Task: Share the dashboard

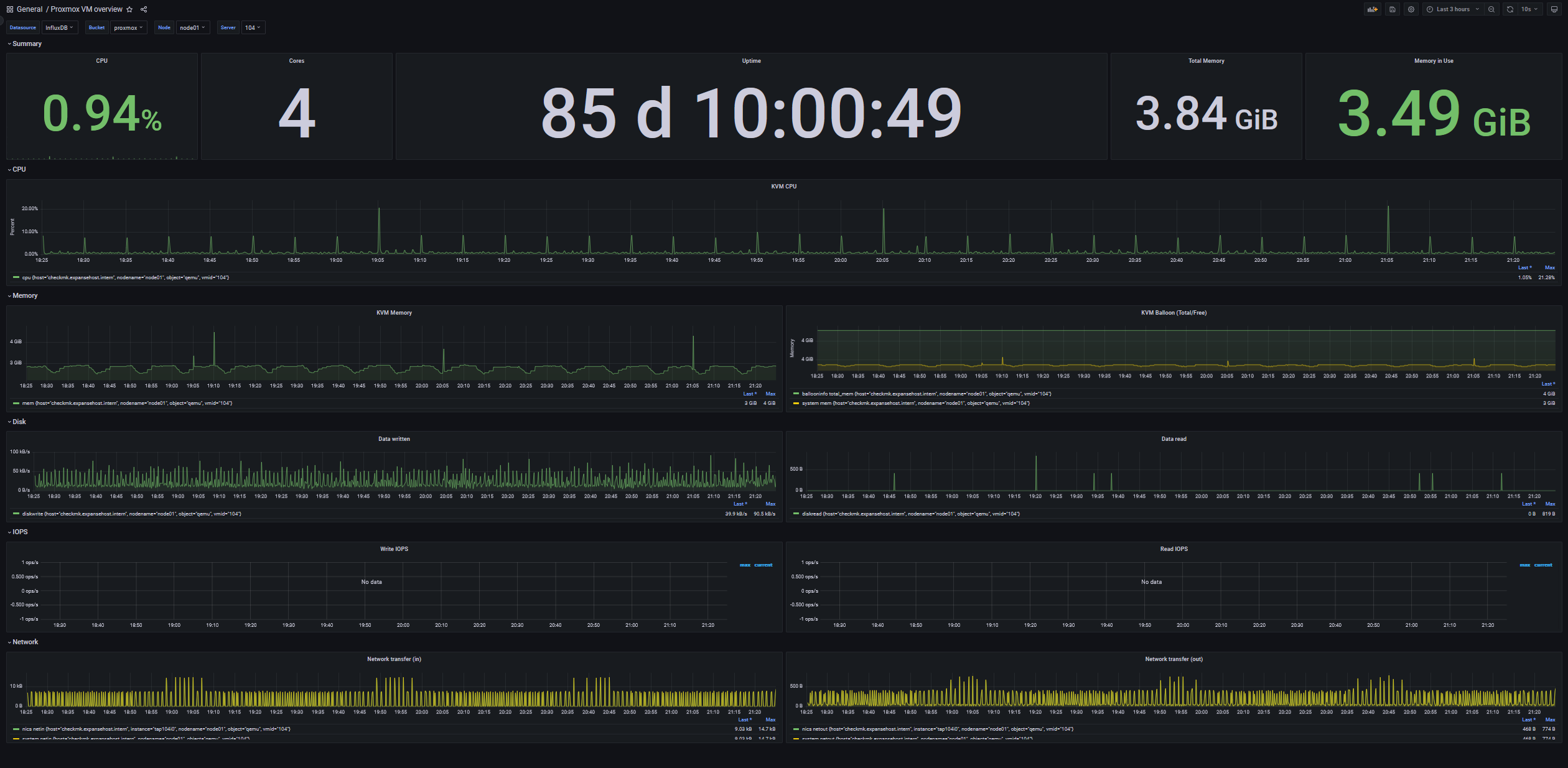Action: (x=144, y=9)
